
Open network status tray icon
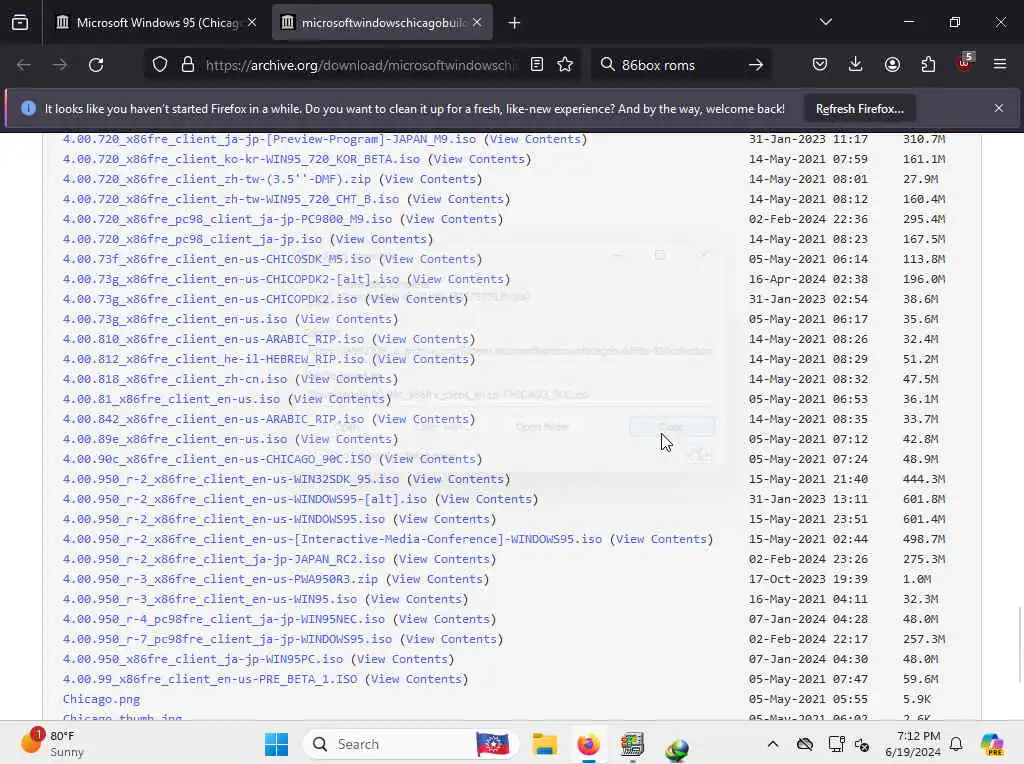[837, 744]
